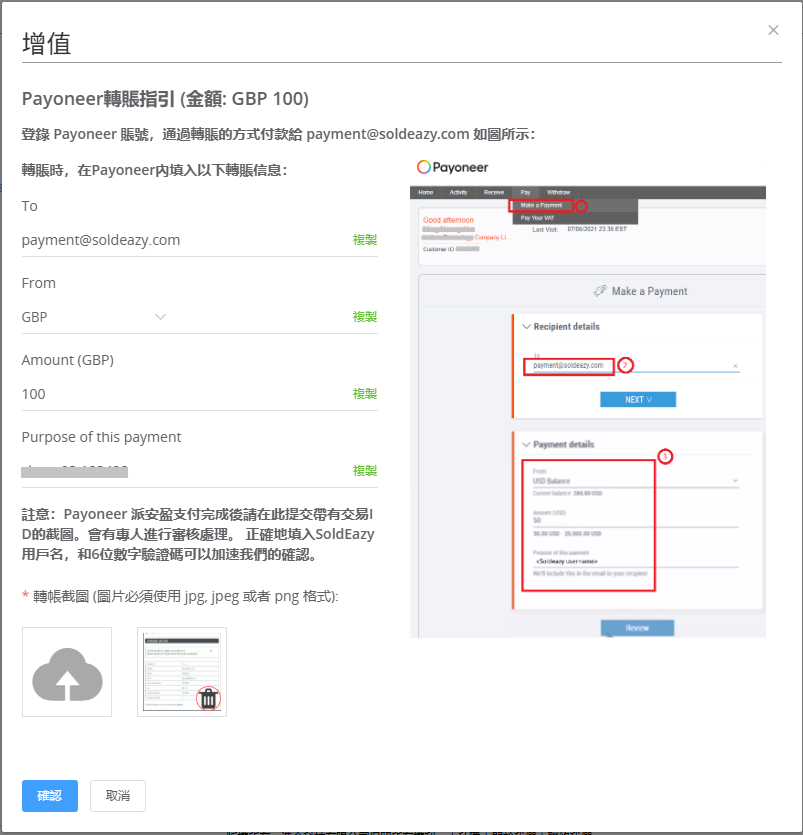Open the uploaded transfer screenshot thumbnail
Screen dimensions: 803x835
coord(182,672)
